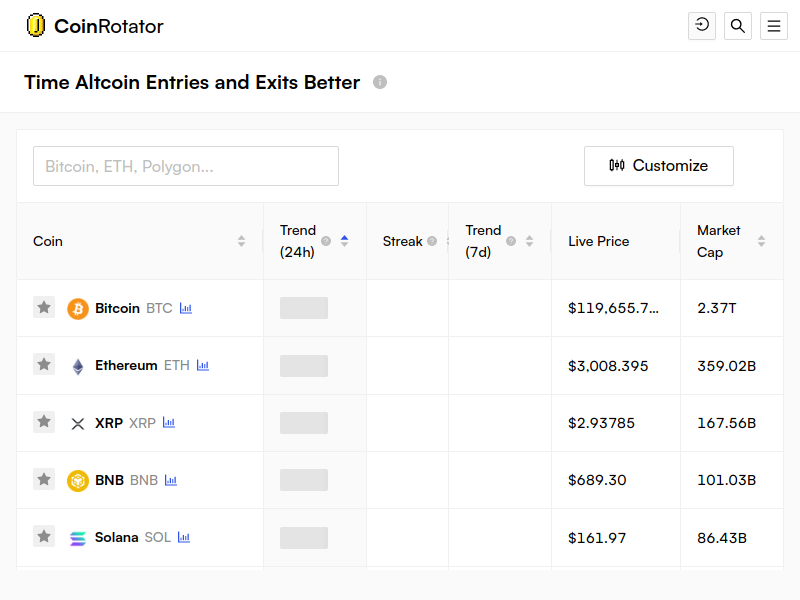The height and width of the screenshot is (600, 800).
Task: Sort by Coin column arrows
Action: click(x=241, y=241)
